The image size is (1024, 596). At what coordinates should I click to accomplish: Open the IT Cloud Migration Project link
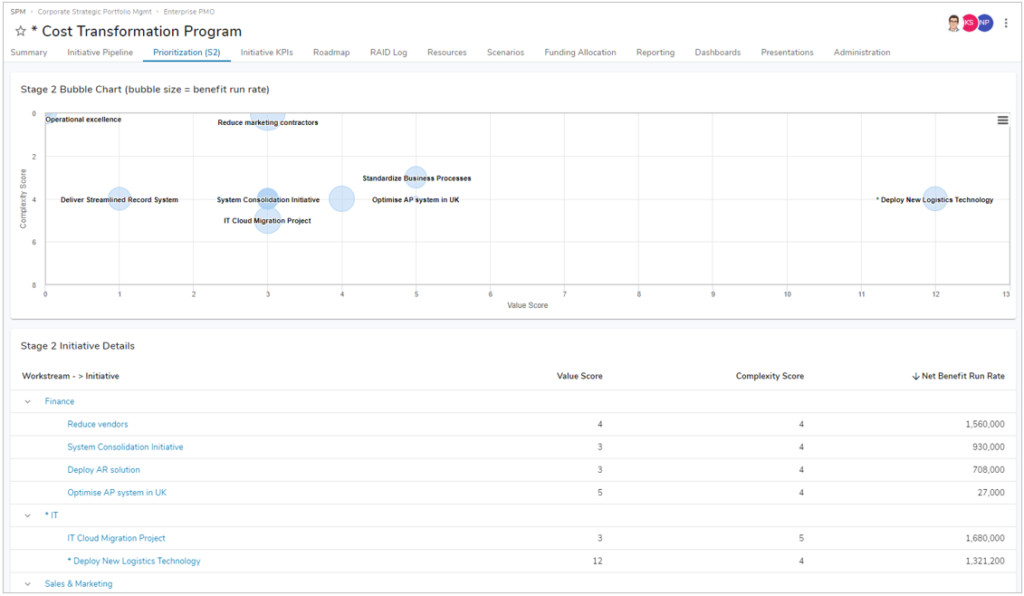[x=117, y=538]
